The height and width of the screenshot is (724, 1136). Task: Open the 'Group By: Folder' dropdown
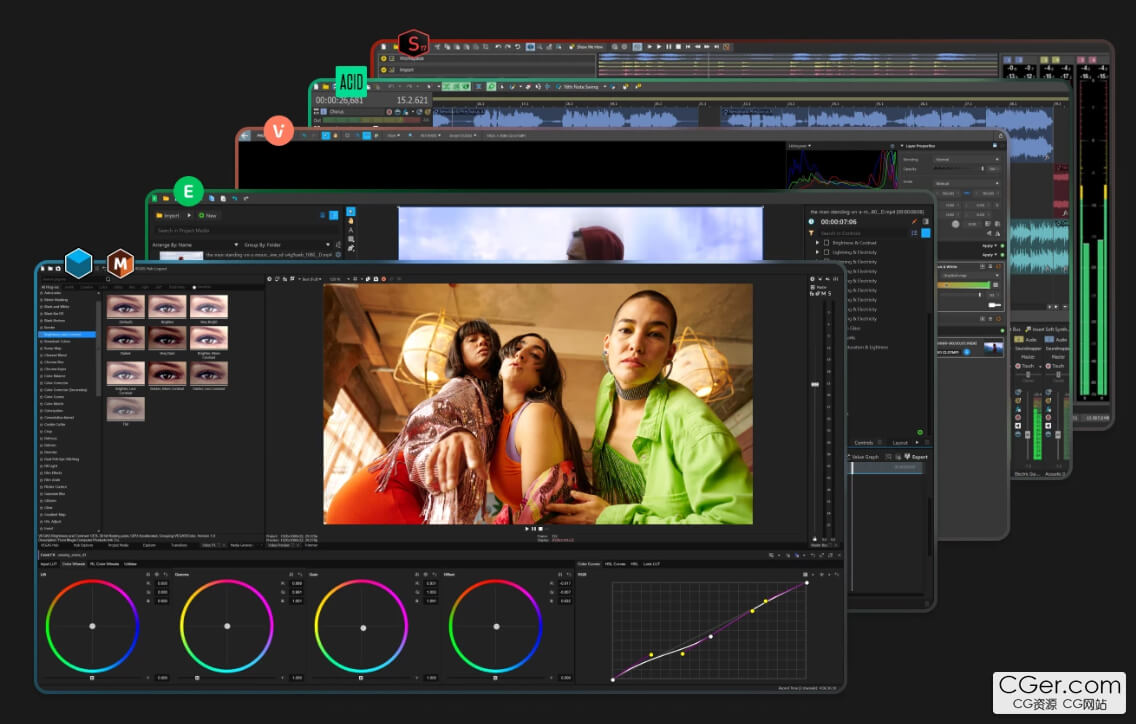coord(287,245)
